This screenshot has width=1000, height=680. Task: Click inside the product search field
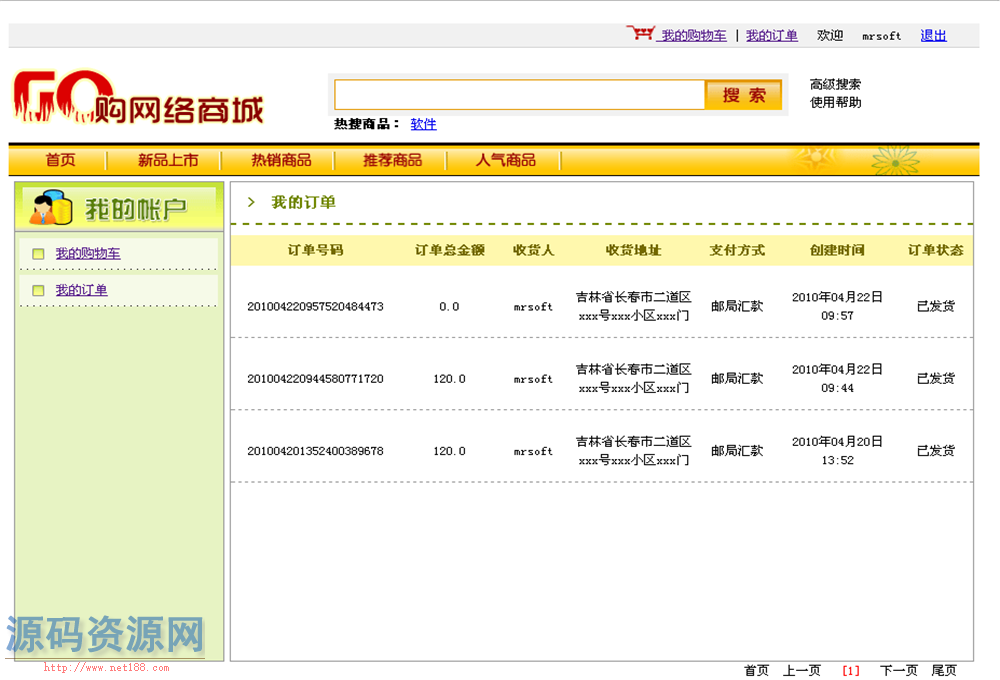point(519,95)
